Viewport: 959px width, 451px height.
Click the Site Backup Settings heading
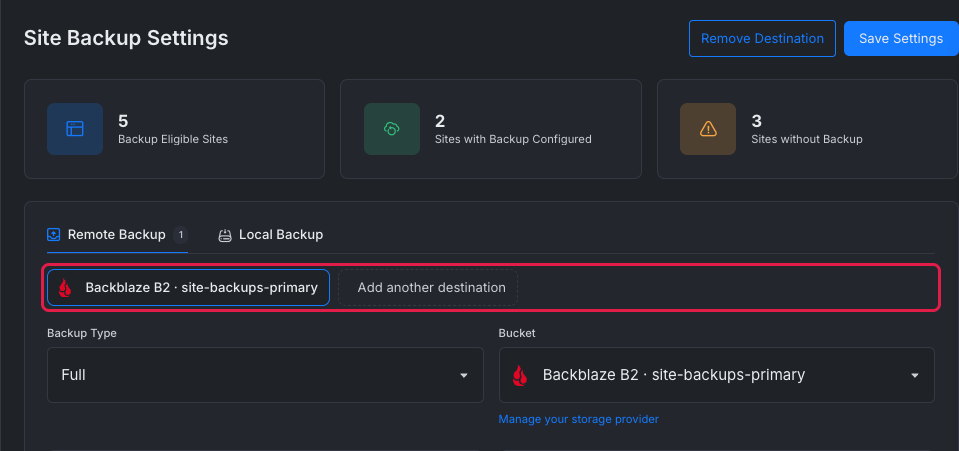[x=126, y=38]
